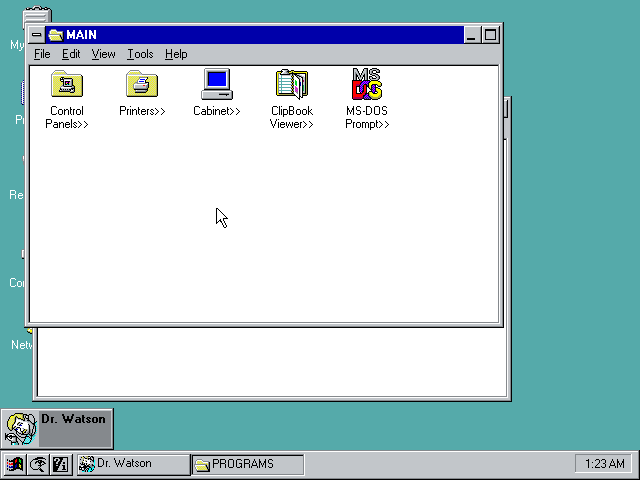Launch the MS-DOS Prompt icon
The image size is (640, 480).
coord(367,84)
